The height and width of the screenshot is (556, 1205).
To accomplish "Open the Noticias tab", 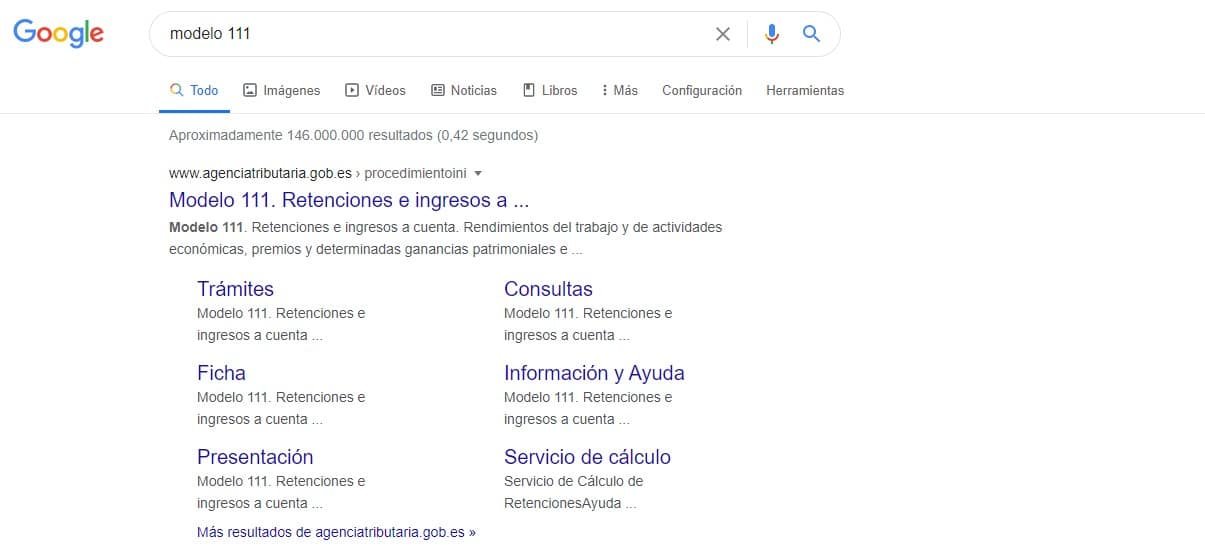I will [x=463, y=90].
